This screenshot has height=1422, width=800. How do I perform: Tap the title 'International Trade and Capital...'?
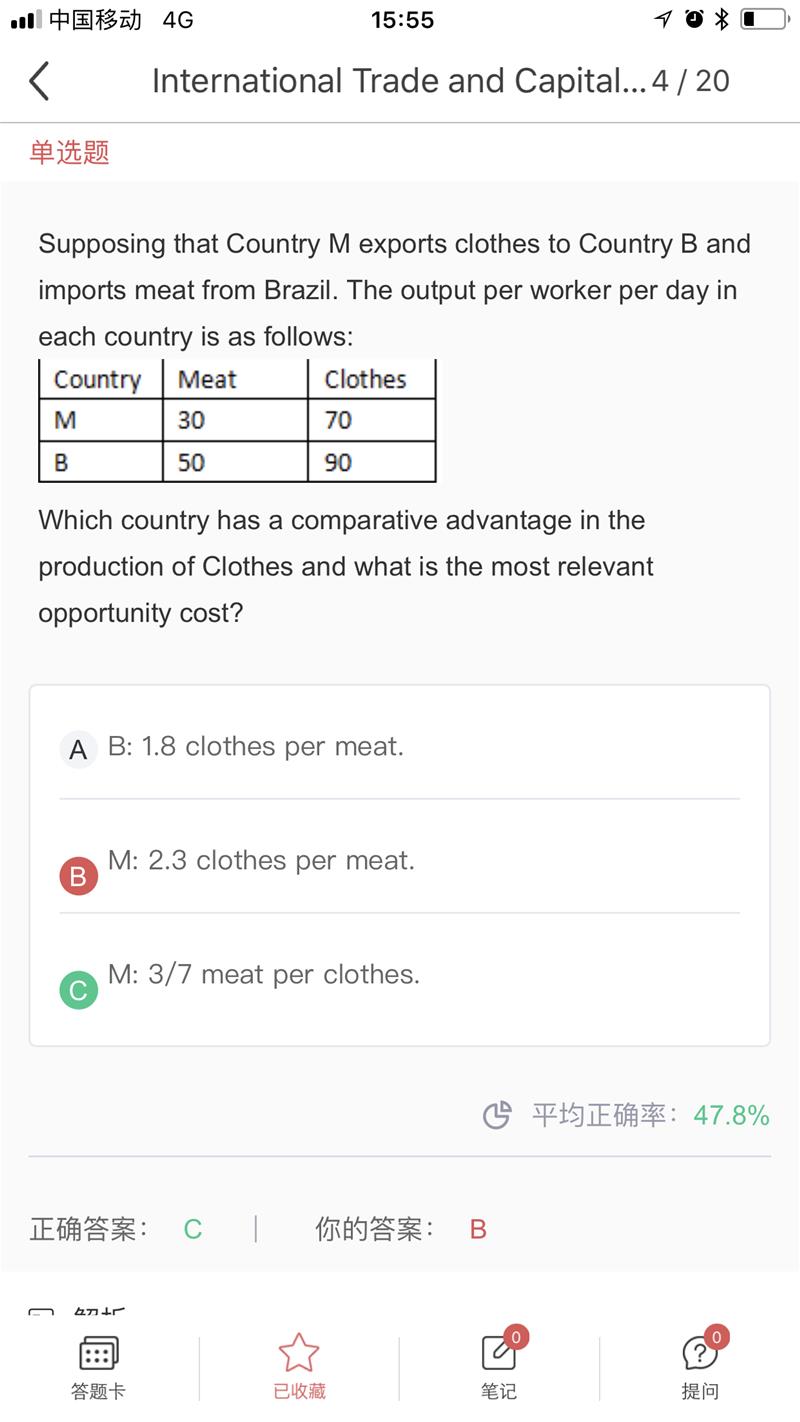tap(399, 81)
